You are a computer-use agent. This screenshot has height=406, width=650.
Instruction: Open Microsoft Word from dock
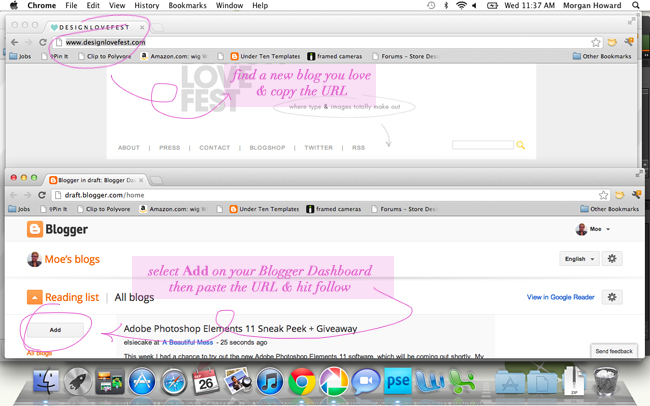(430, 381)
